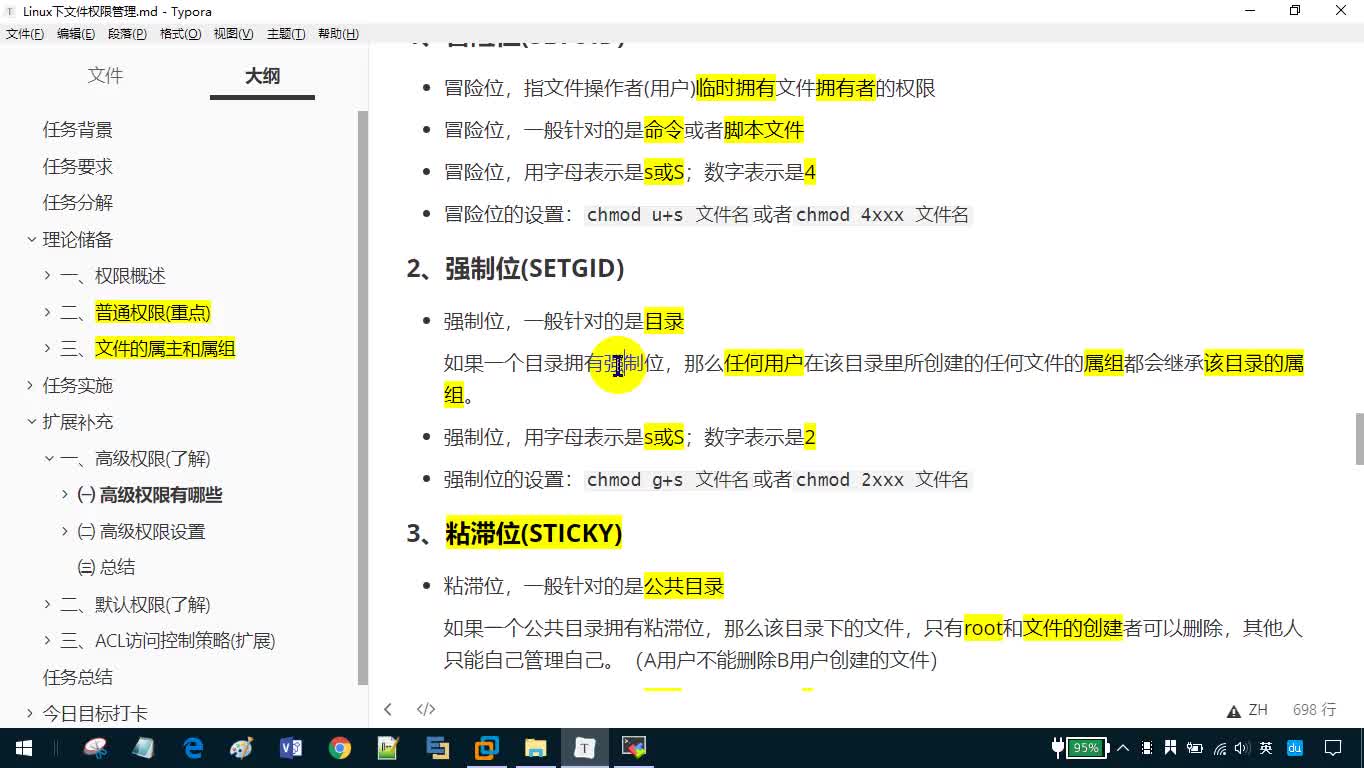Hide the sidebar with left arrow
Viewport: 1364px width, 768px height.
(388, 709)
